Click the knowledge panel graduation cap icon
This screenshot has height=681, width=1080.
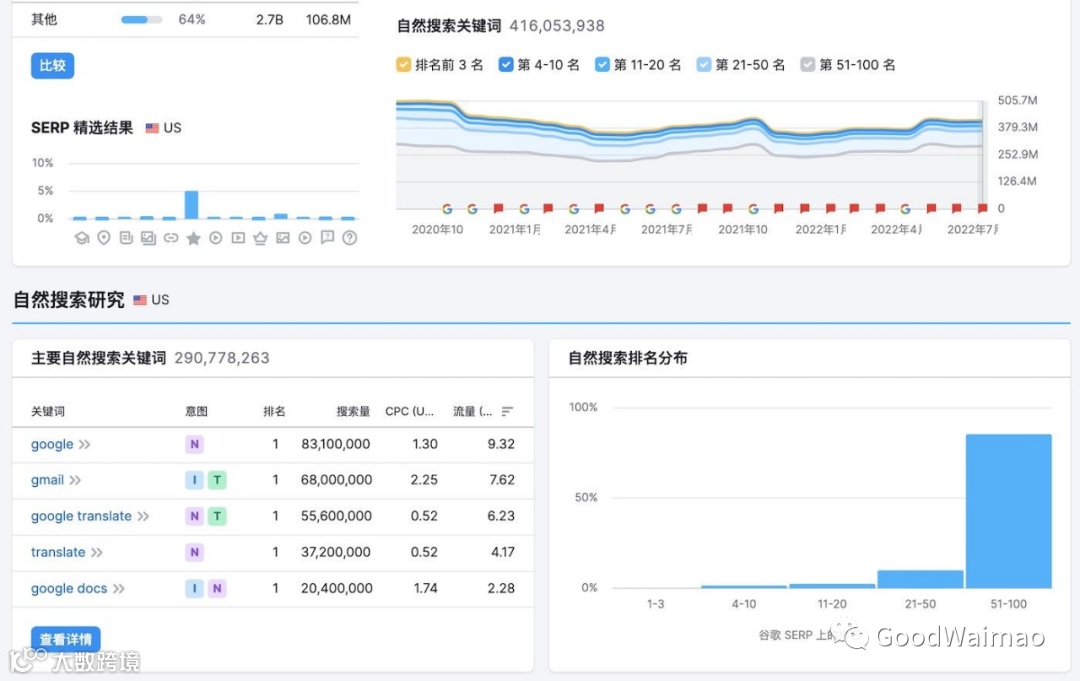[x=82, y=238]
